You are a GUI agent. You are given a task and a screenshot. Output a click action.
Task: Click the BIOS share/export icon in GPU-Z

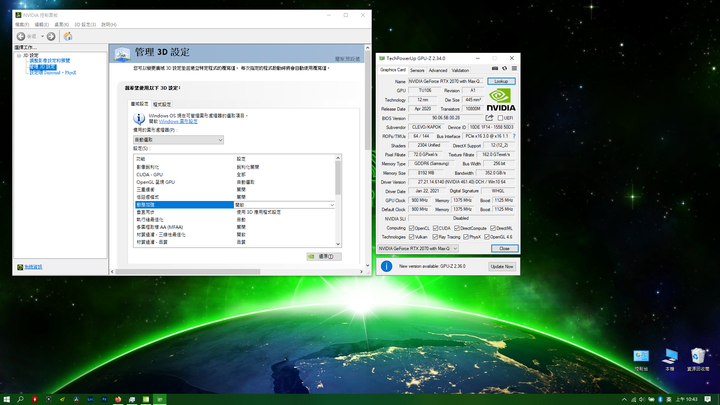(489, 118)
